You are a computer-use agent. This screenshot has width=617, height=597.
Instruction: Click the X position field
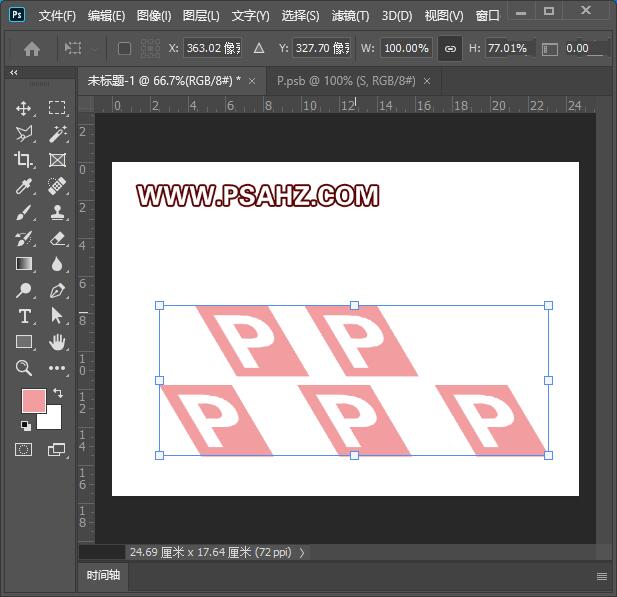click(213, 48)
